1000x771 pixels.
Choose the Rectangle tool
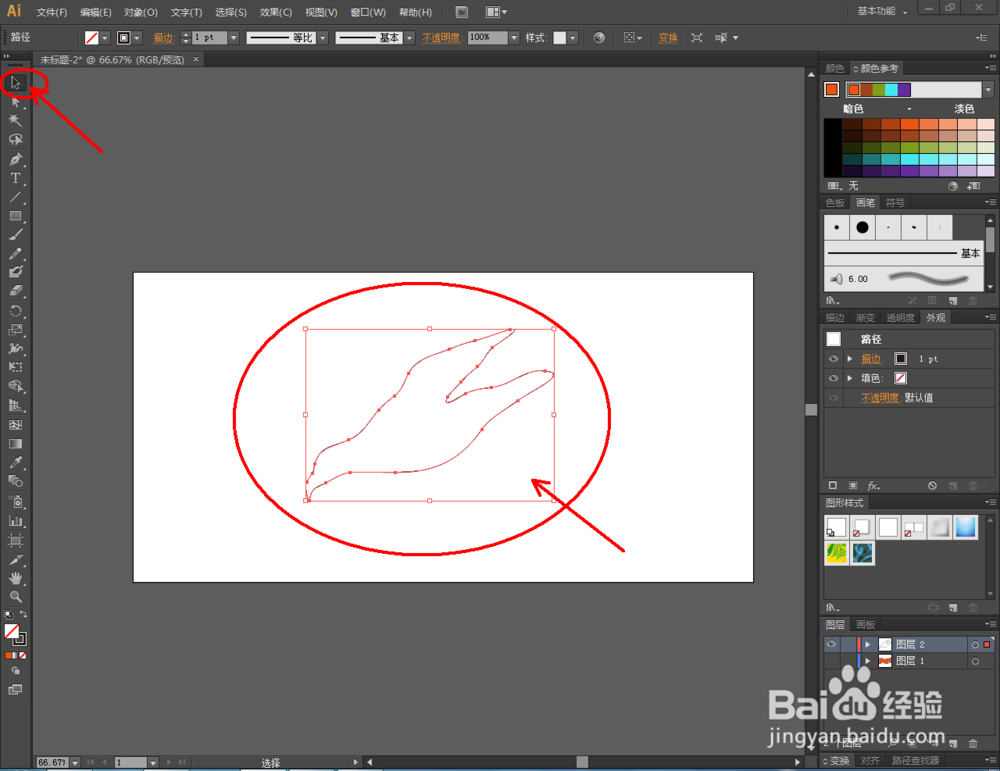tap(15, 216)
